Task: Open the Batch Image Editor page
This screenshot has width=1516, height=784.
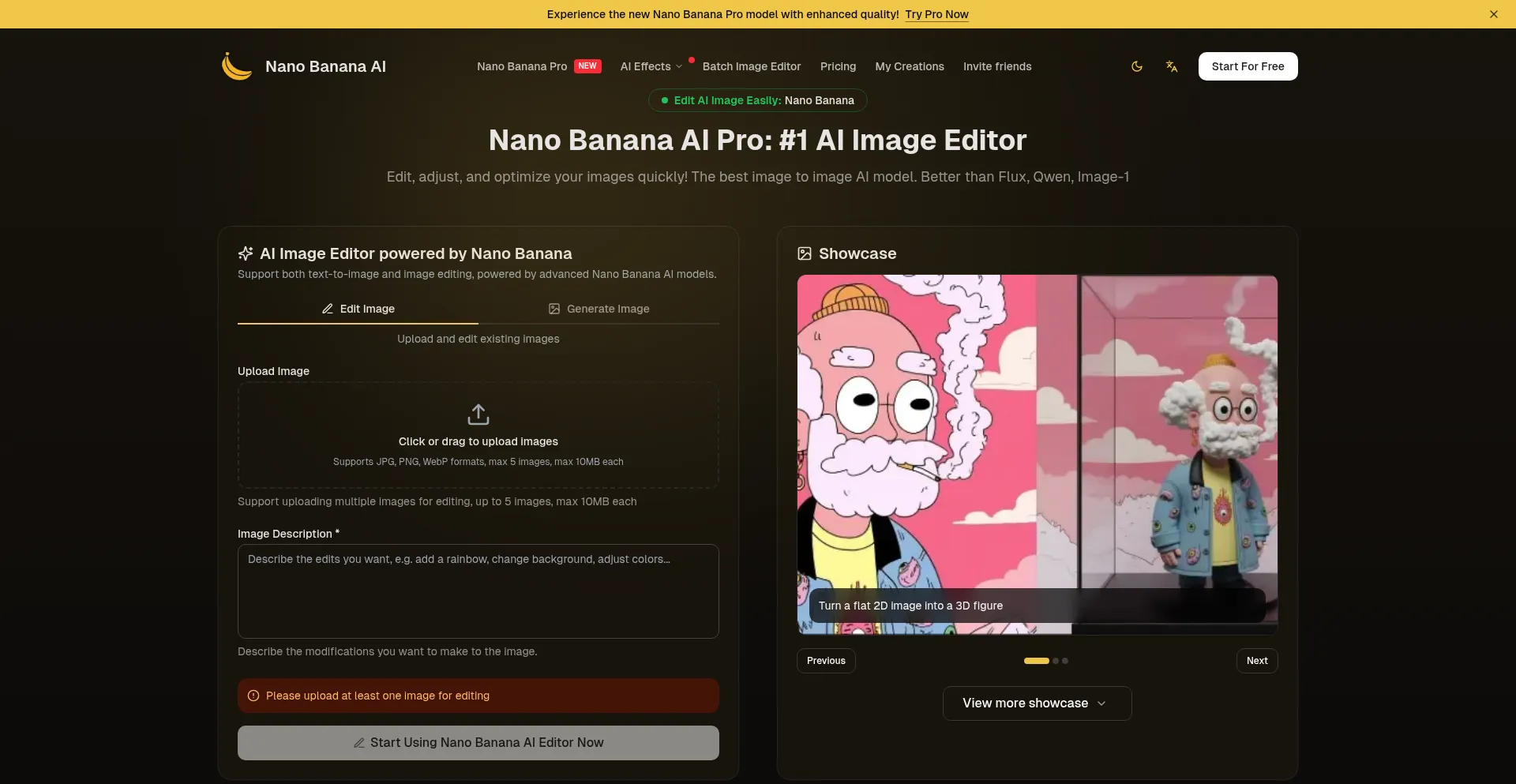Action: click(x=751, y=66)
